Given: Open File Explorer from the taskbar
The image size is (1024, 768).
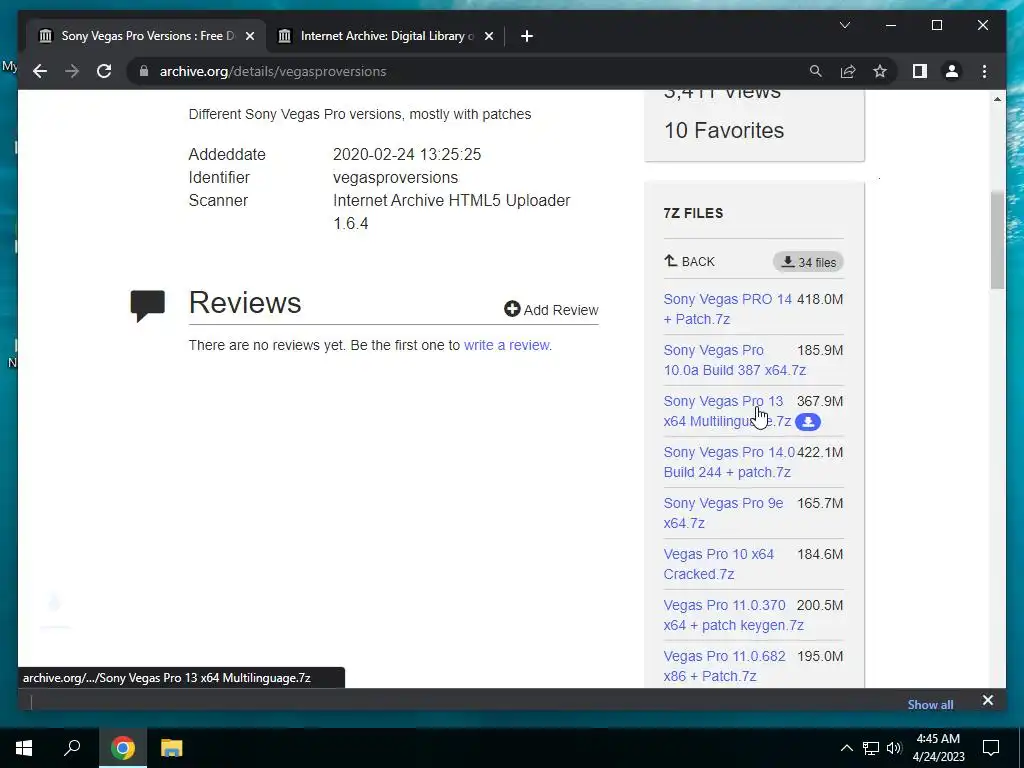Looking at the screenshot, I should coord(171,748).
